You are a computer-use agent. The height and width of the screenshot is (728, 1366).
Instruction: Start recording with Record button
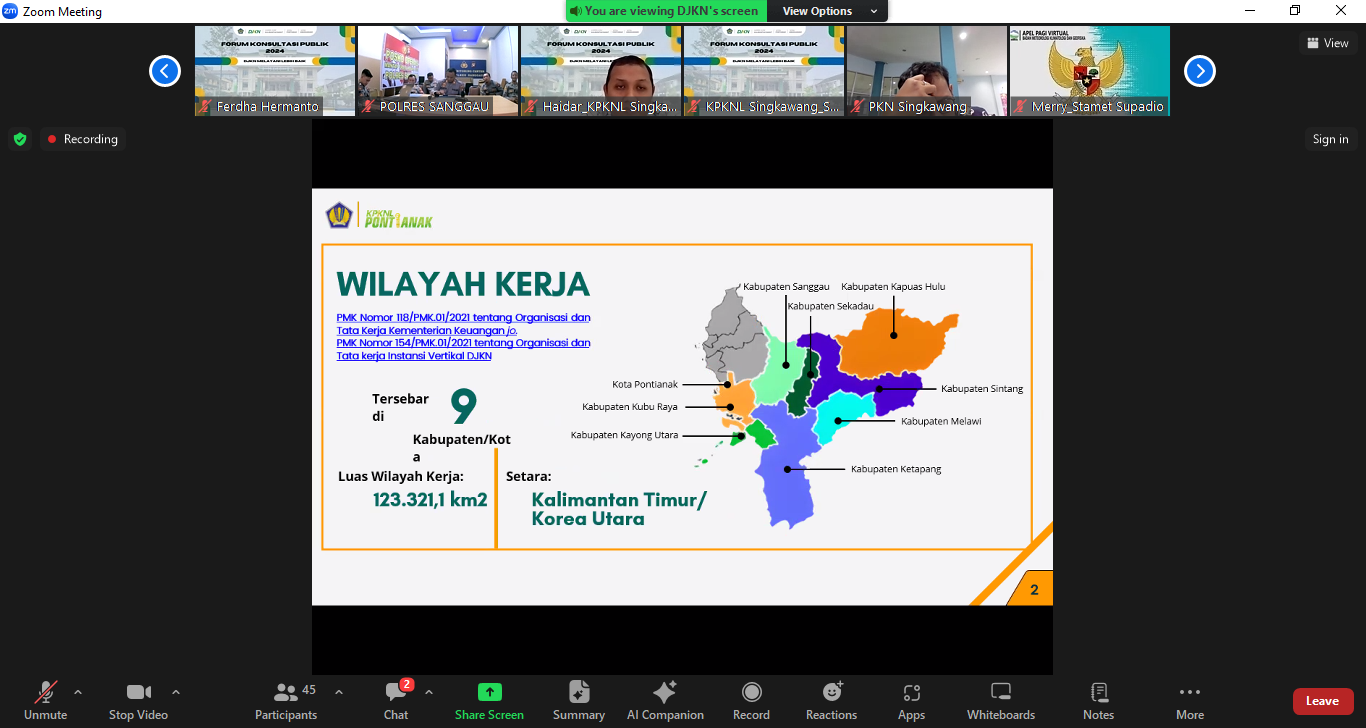pos(751,700)
